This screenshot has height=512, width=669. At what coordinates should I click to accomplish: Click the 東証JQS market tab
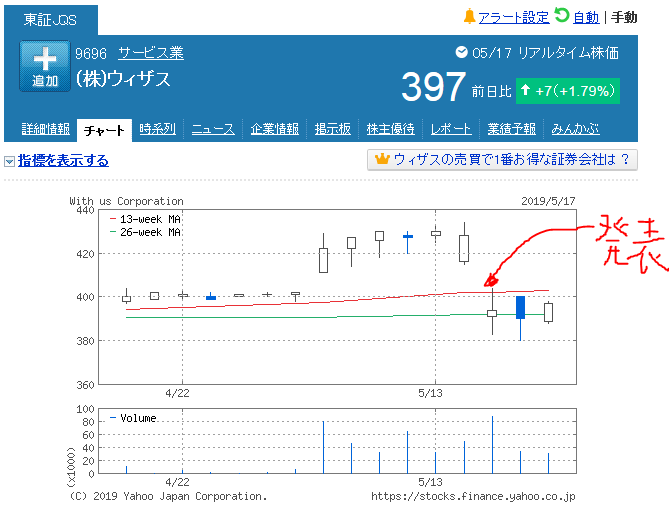(50, 20)
